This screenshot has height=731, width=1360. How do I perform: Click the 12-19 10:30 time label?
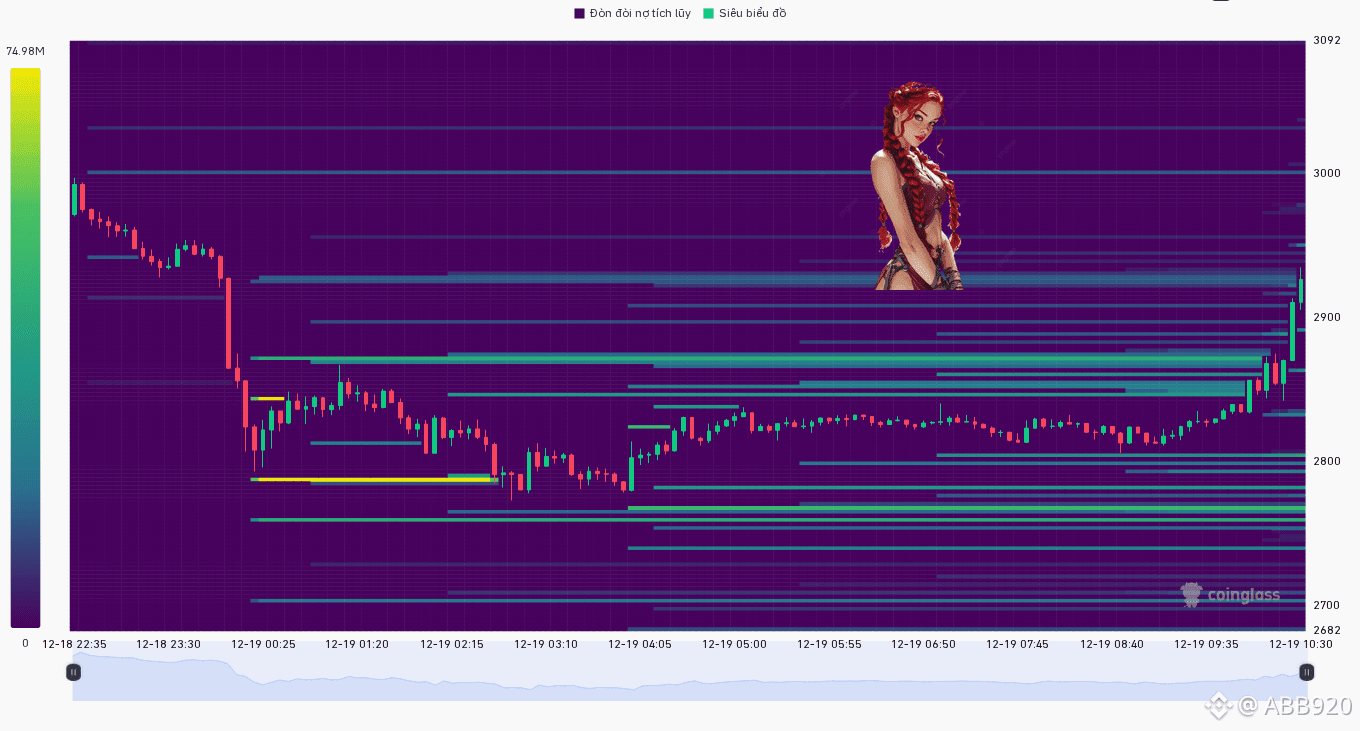coord(1301,644)
